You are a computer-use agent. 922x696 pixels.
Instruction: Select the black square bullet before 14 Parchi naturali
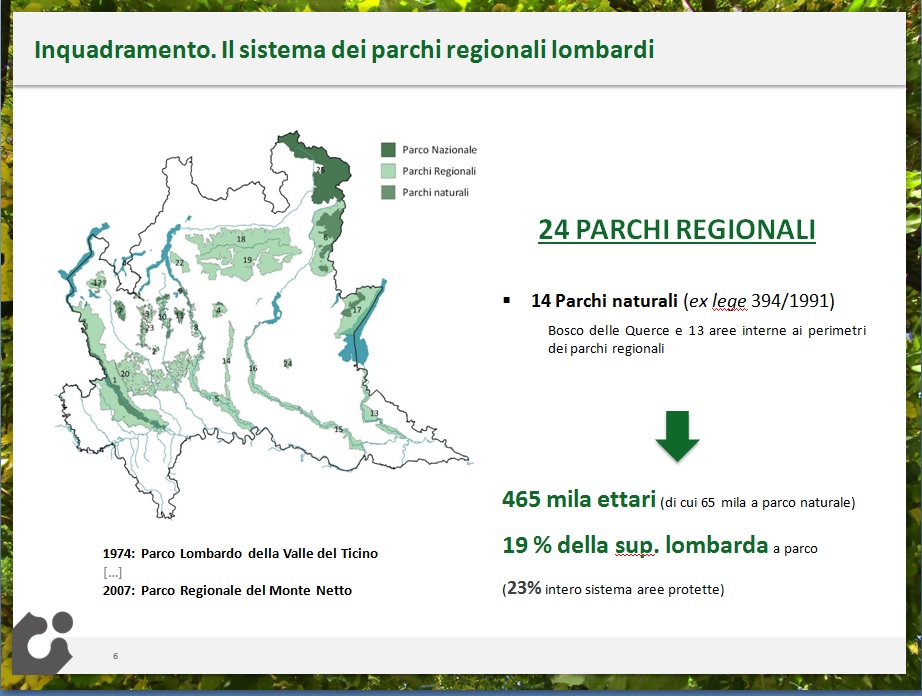click(x=508, y=301)
